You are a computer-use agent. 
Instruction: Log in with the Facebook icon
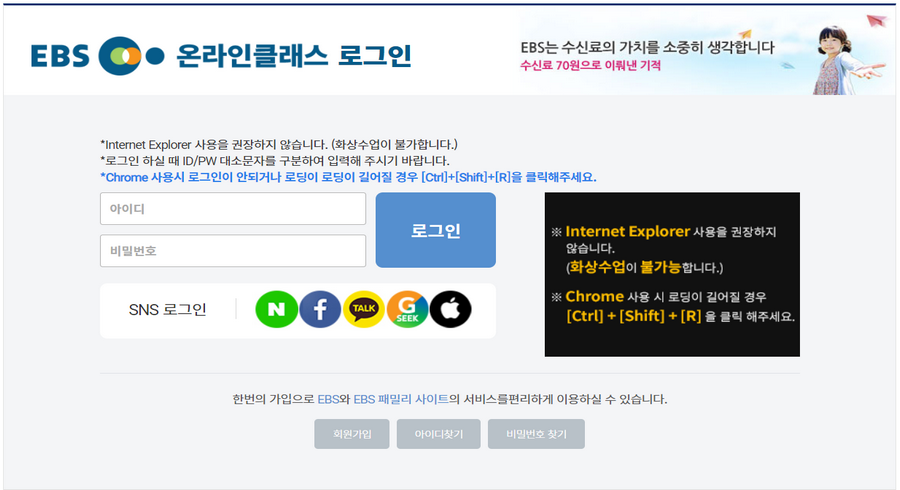[x=320, y=310]
